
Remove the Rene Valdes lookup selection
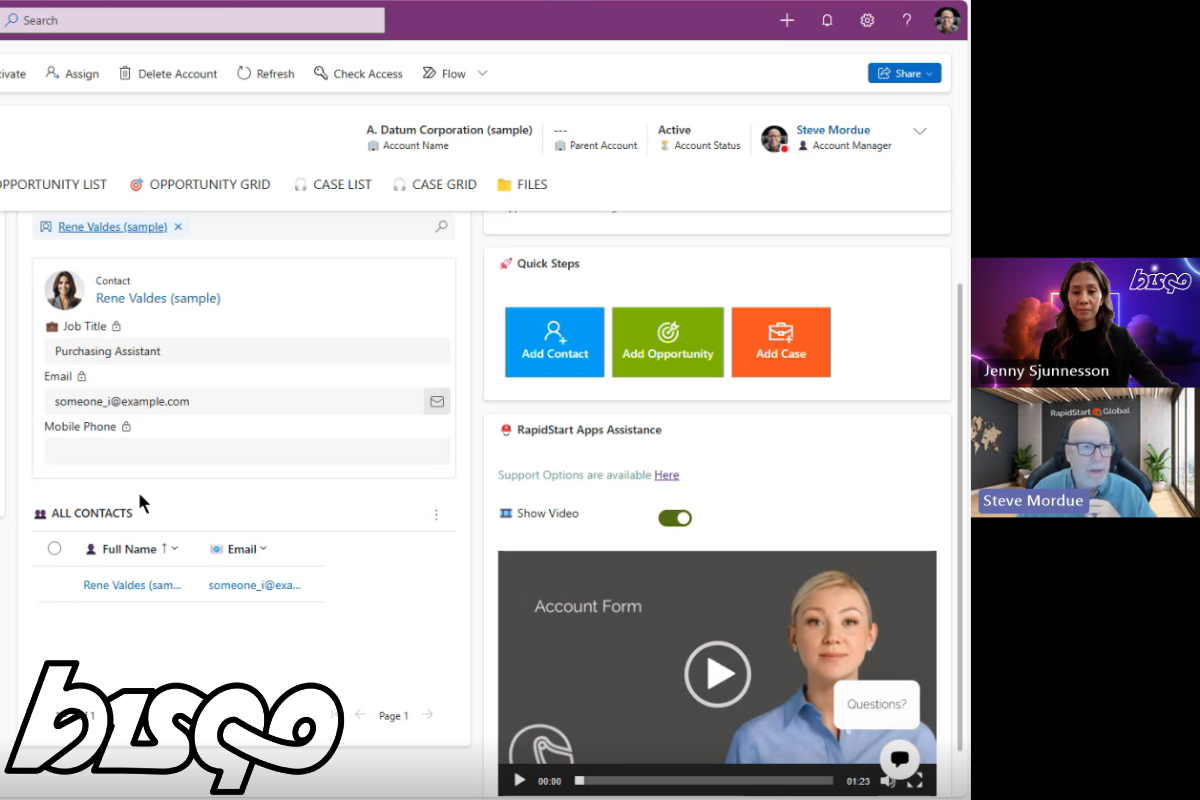(x=178, y=226)
